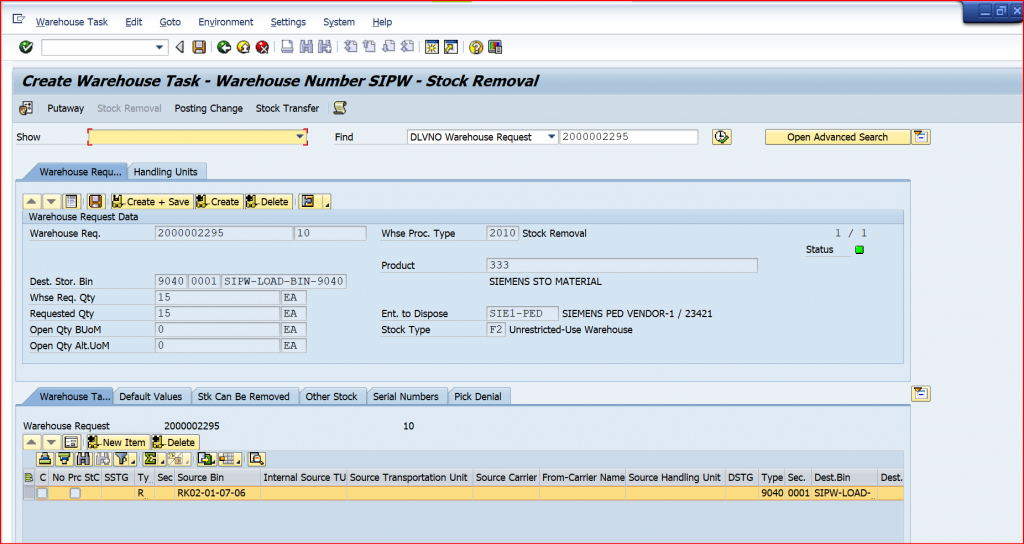Open the DLVNO Warehouse Request find dropdown

[x=551, y=136]
